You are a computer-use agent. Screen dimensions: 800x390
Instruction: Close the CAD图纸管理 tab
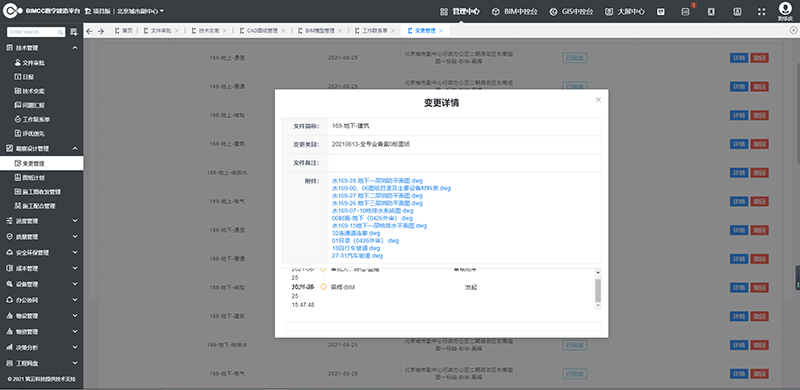point(283,31)
